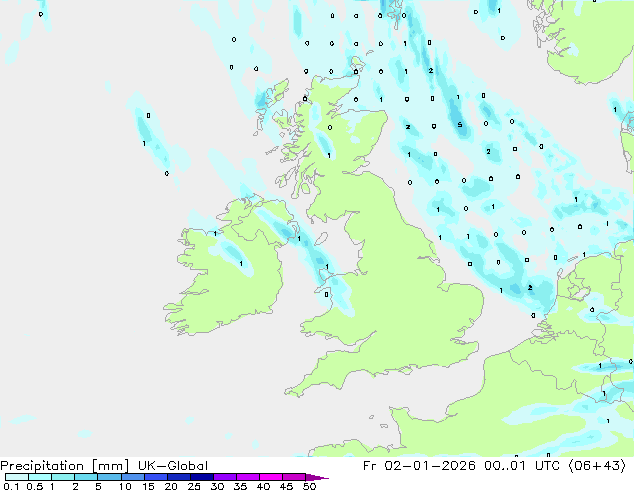634x490 pixels.
Task: Click the Precipitation [mm] title text
Action: point(64,466)
